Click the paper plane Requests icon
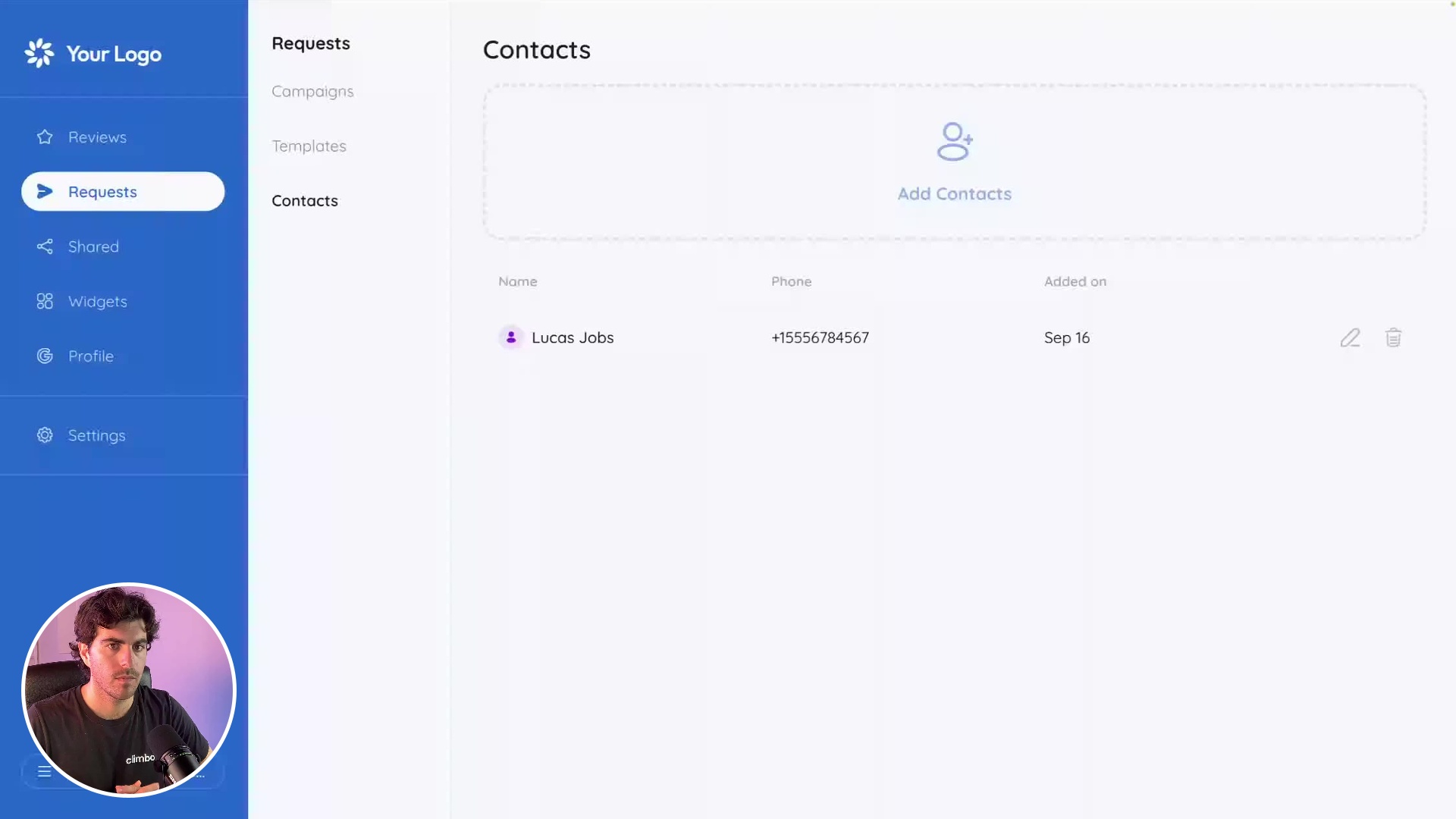This screenshot has height=819, width=1456. pos(45,192)
